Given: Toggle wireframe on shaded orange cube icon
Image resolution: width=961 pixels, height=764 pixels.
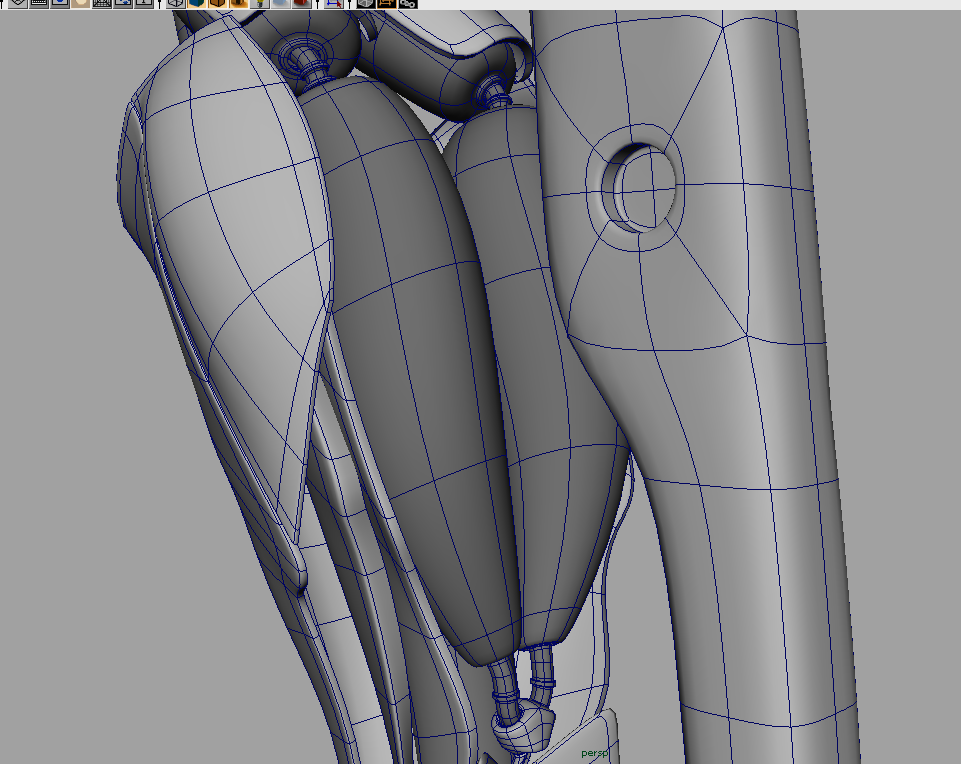Looking at the screenshot, I should pyautogui.click(x=218, y=3).
